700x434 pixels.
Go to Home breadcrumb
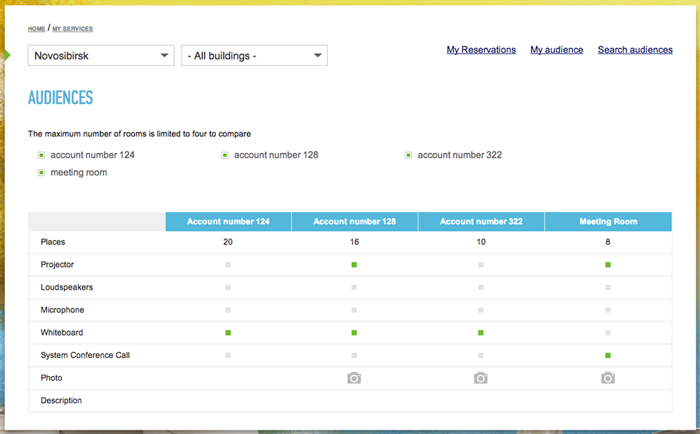36,29
